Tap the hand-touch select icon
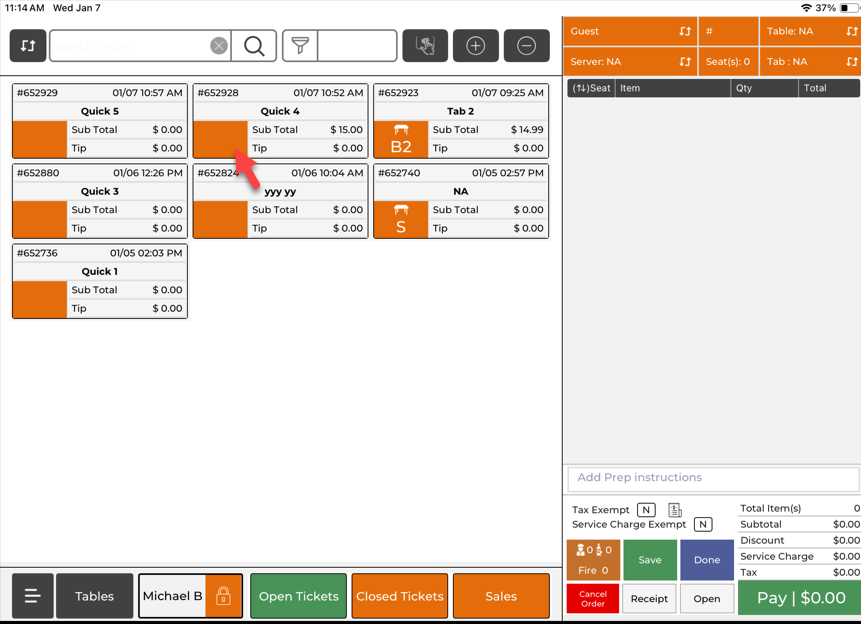 coord(425,46)
